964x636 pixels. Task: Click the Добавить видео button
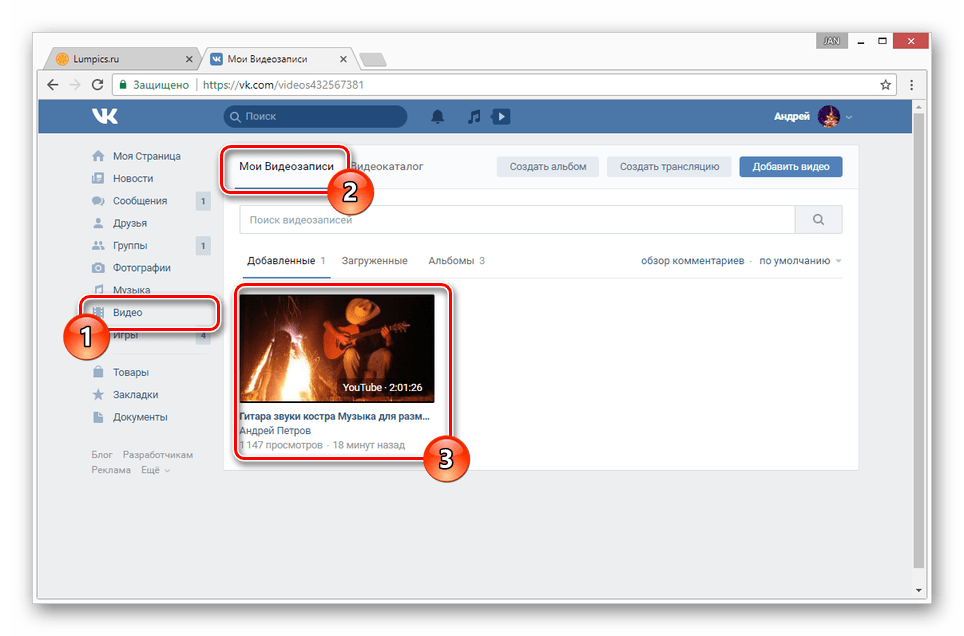coord(791,167)
